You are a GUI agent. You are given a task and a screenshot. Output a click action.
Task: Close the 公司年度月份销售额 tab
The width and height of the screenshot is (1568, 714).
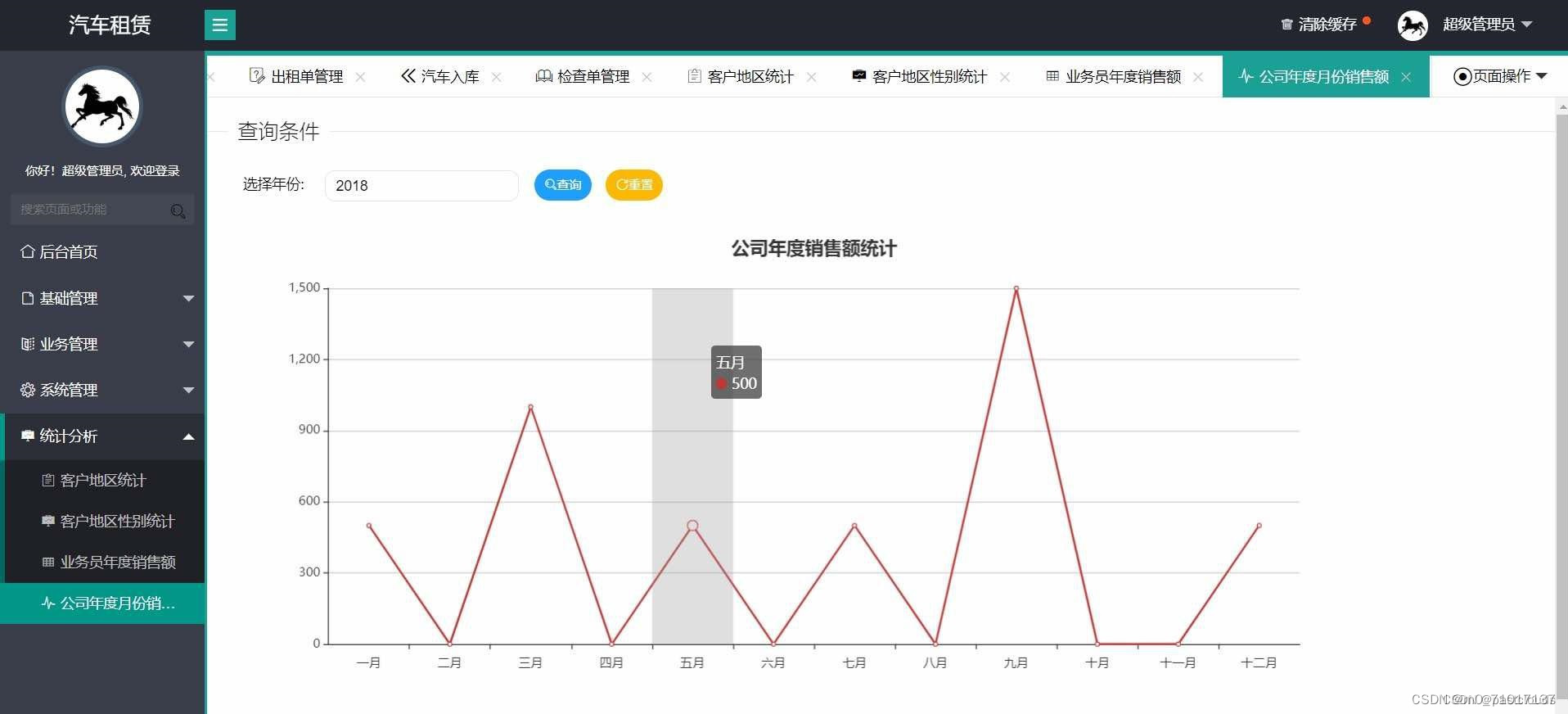pos(1406,77)
